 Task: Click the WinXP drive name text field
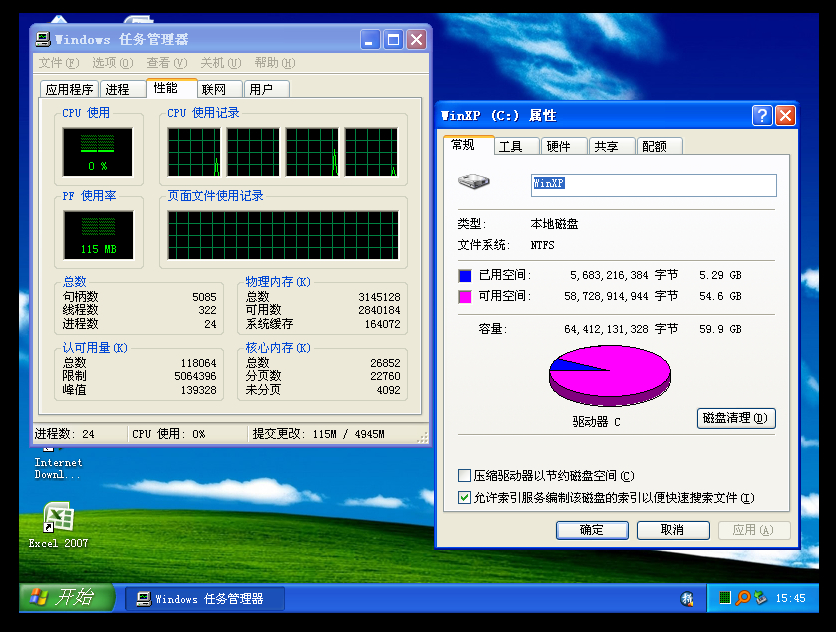(x=652, y=185)
